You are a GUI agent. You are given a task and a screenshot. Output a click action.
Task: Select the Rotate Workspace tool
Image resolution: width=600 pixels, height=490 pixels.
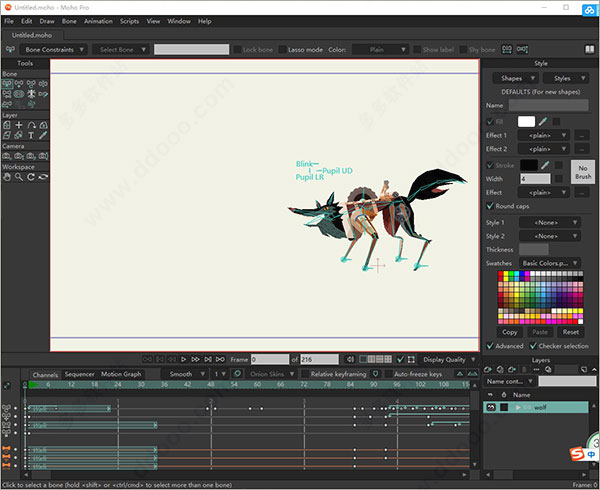pos(31,177)
